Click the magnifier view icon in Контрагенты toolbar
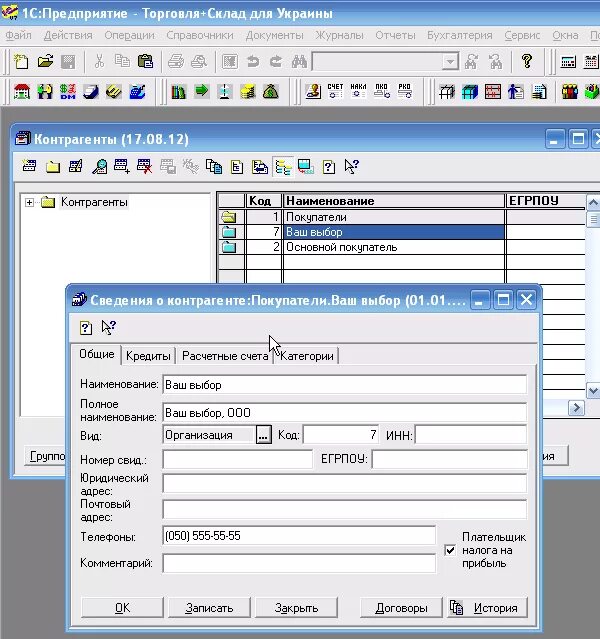The width and height of the screenshot is (600, 639). [99, 166]
